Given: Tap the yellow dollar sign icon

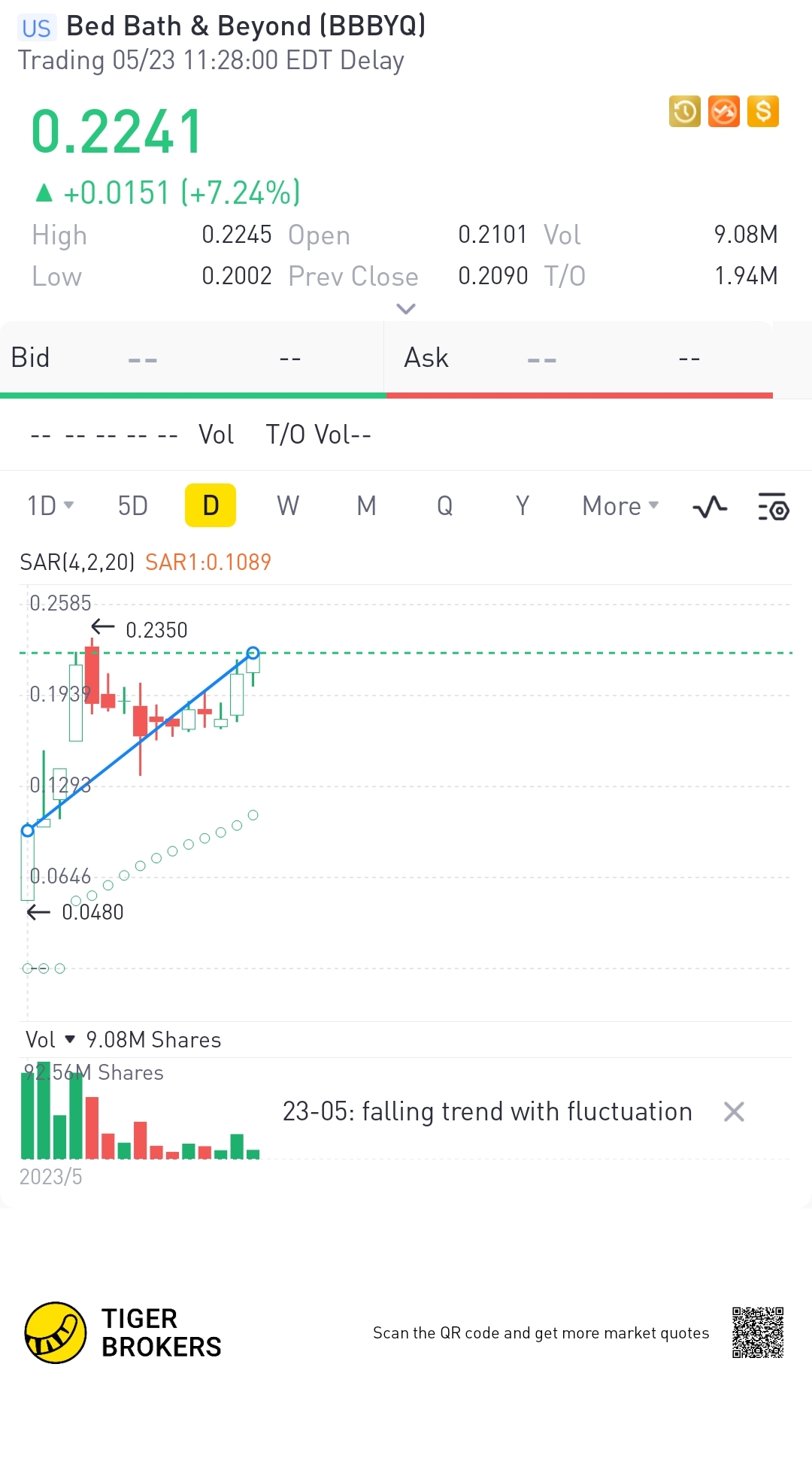Looking at the screenshot, I should pos(762,112).
